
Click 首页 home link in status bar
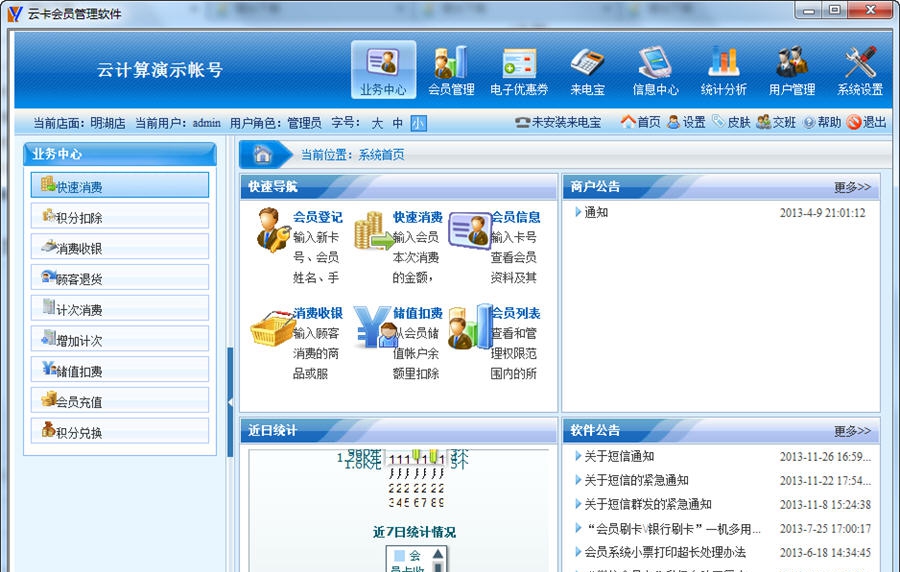point(641,122)
